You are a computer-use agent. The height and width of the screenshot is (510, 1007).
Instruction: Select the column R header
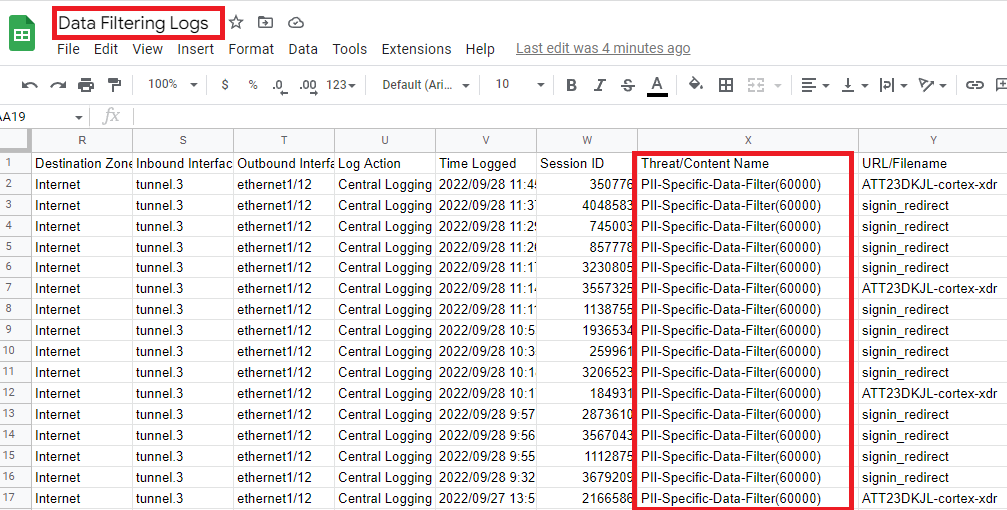point(82,140)
